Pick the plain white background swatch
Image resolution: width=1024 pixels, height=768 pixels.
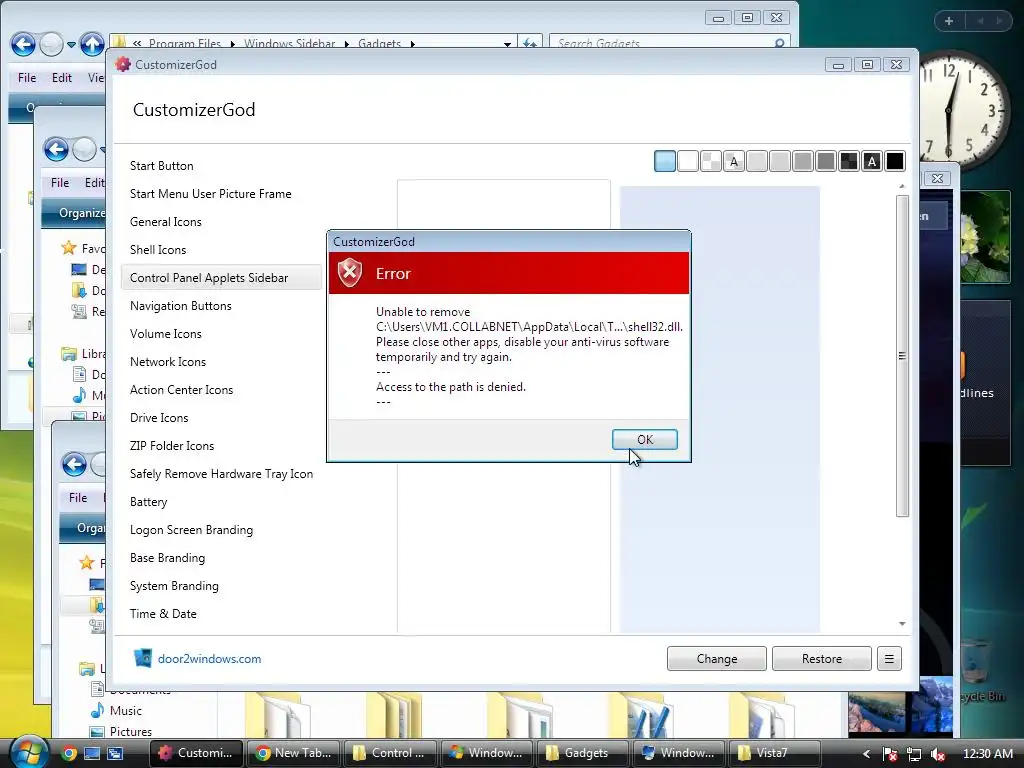click(688, 161)
